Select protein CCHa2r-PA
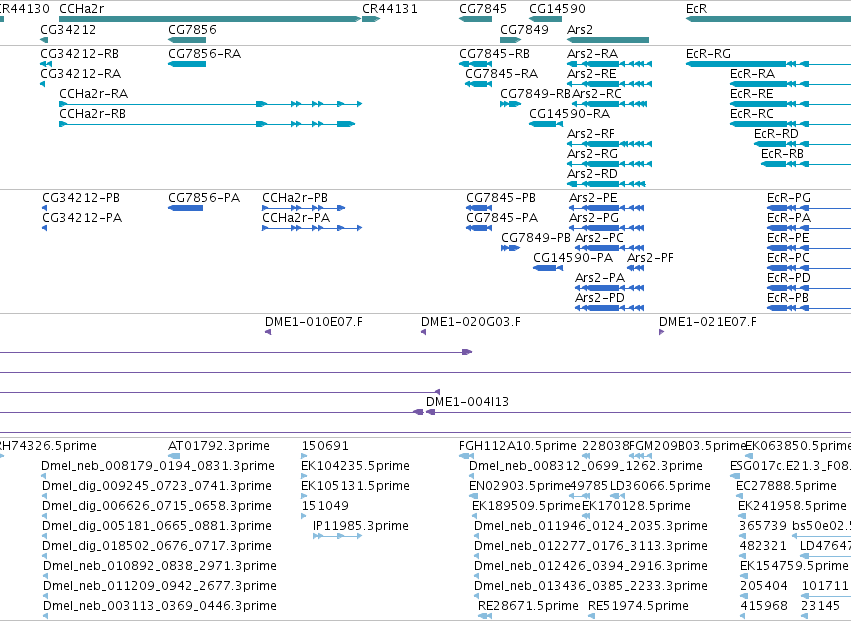 point(312,228)
